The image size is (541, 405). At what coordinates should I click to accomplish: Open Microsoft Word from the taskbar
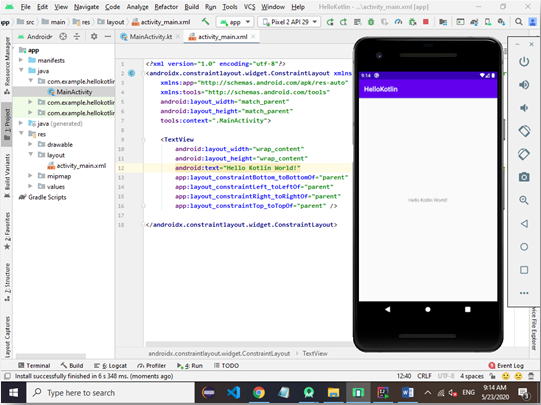pyautogui.click(x=408, y=393)
